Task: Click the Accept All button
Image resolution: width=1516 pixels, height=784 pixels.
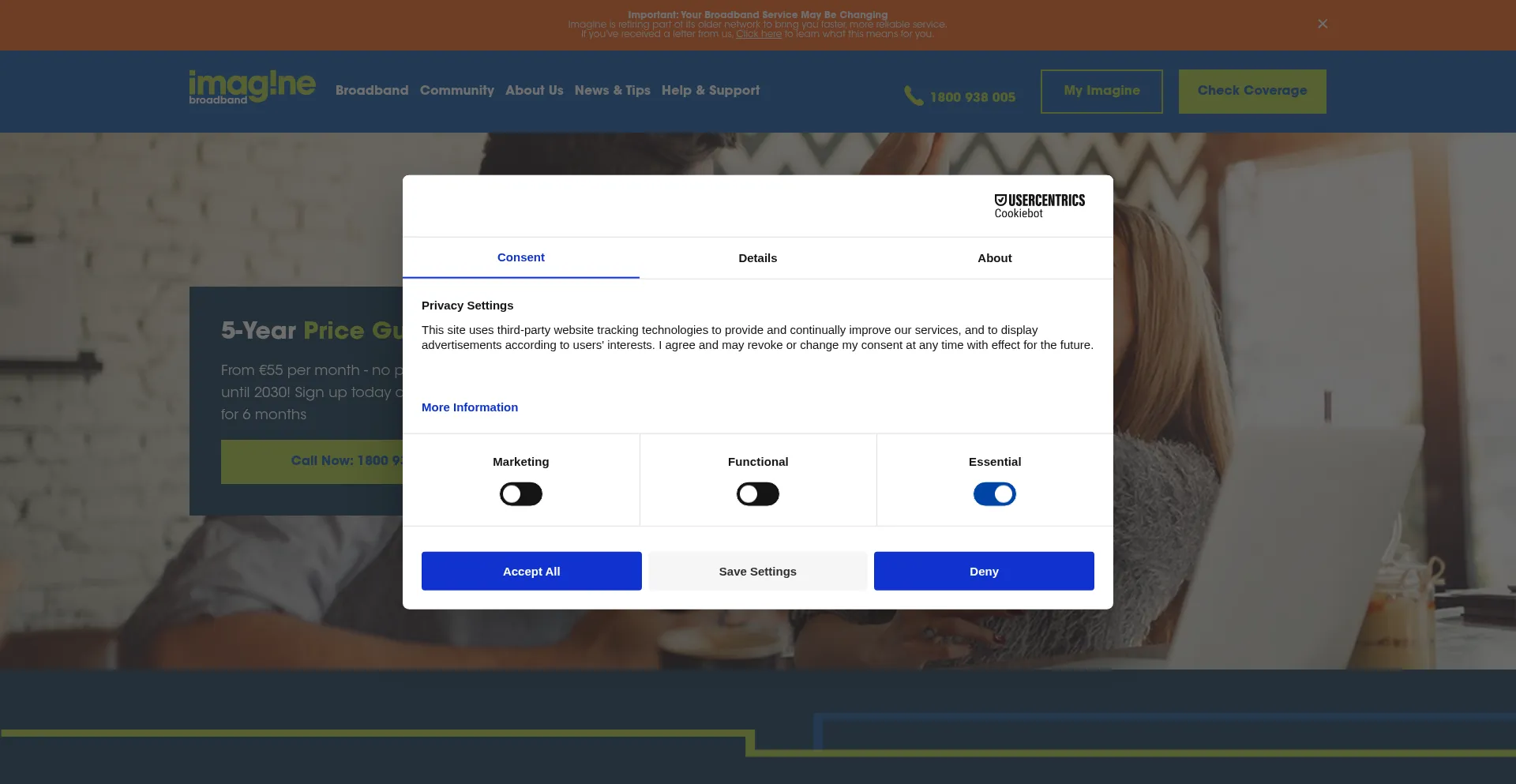Action: coord(531,571)
